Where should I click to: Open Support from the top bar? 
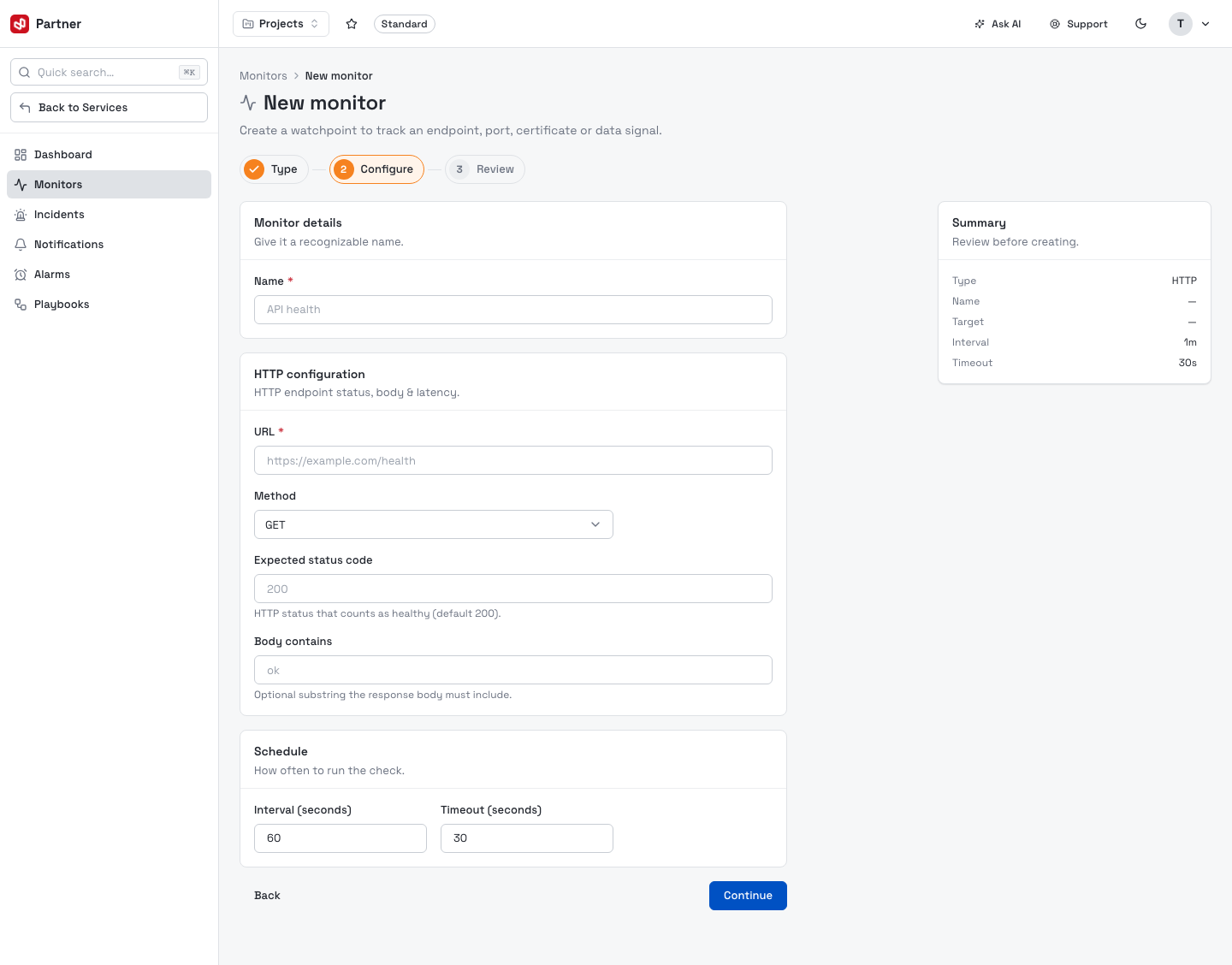click(x=1079, y=24)
